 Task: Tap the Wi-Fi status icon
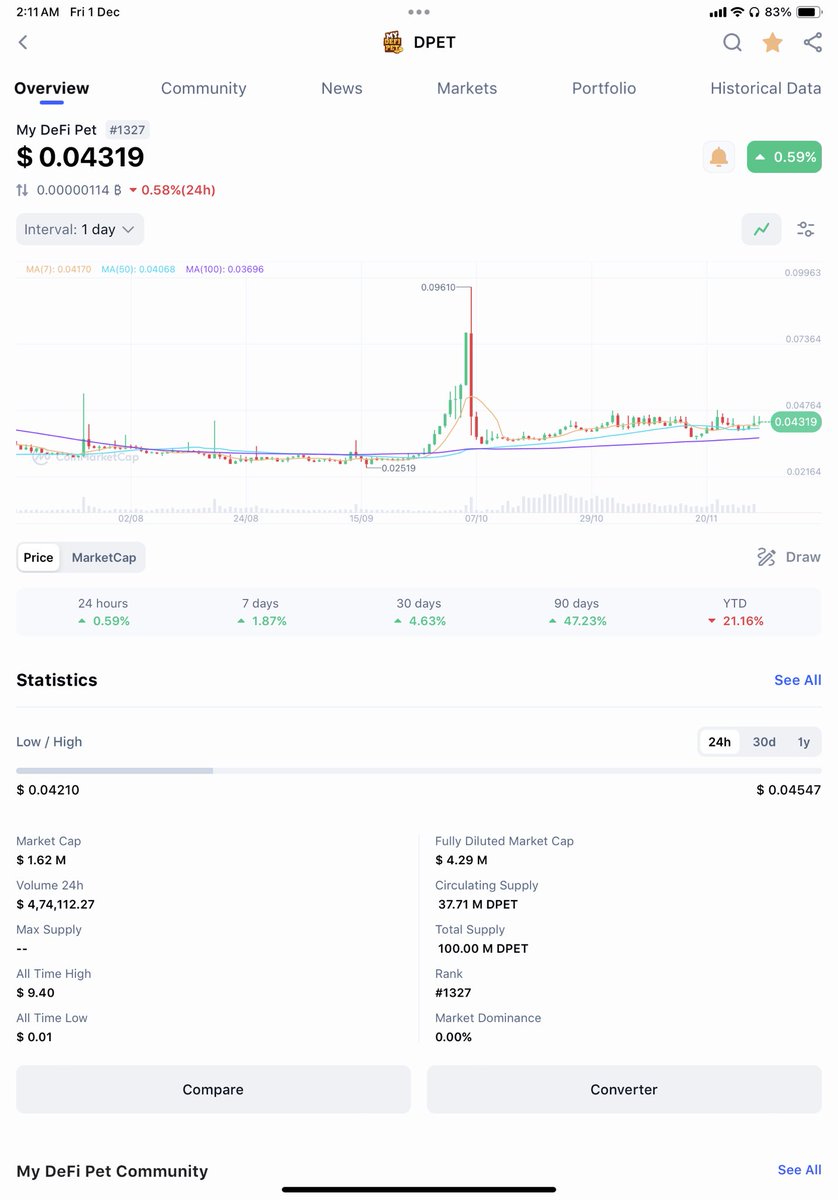point(738,12)
